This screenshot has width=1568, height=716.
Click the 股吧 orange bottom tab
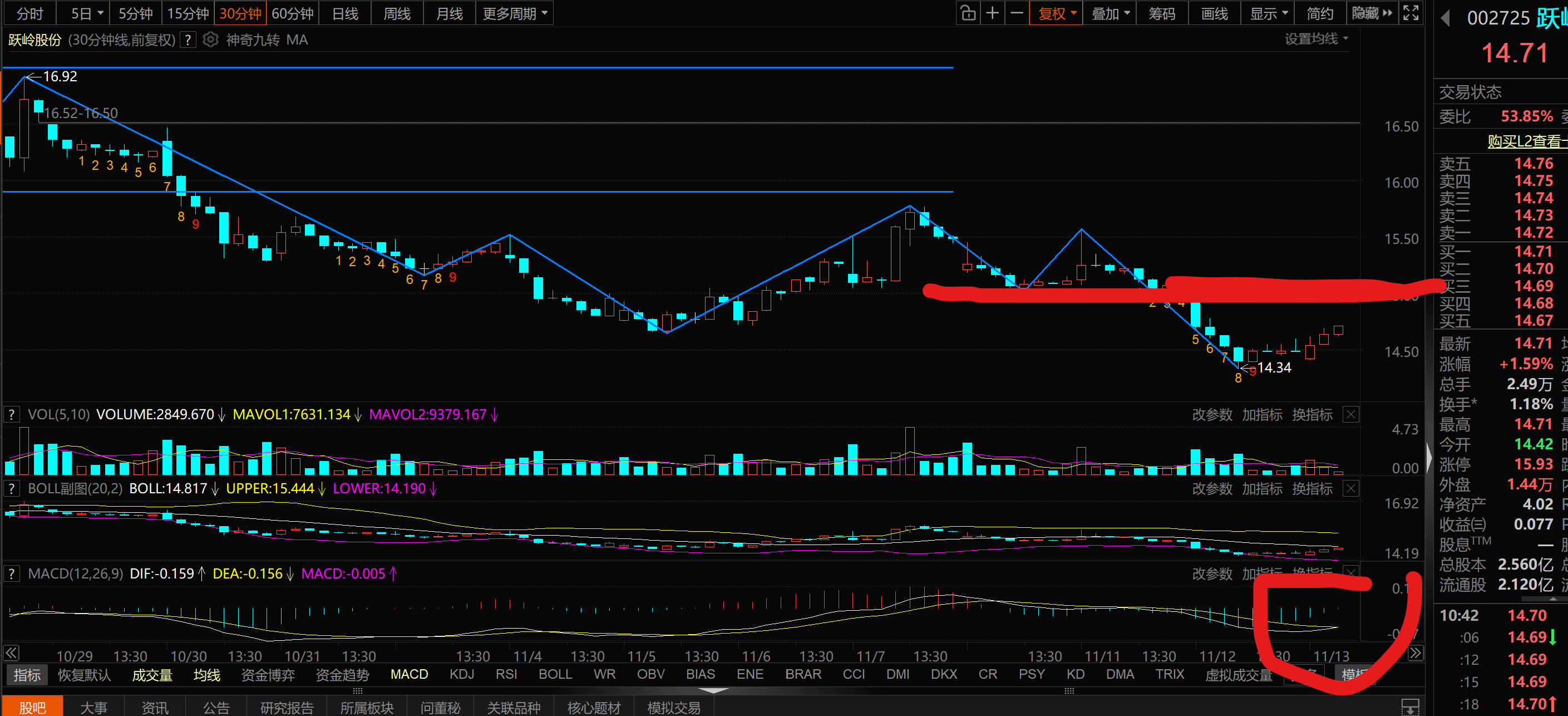(32, 707)
